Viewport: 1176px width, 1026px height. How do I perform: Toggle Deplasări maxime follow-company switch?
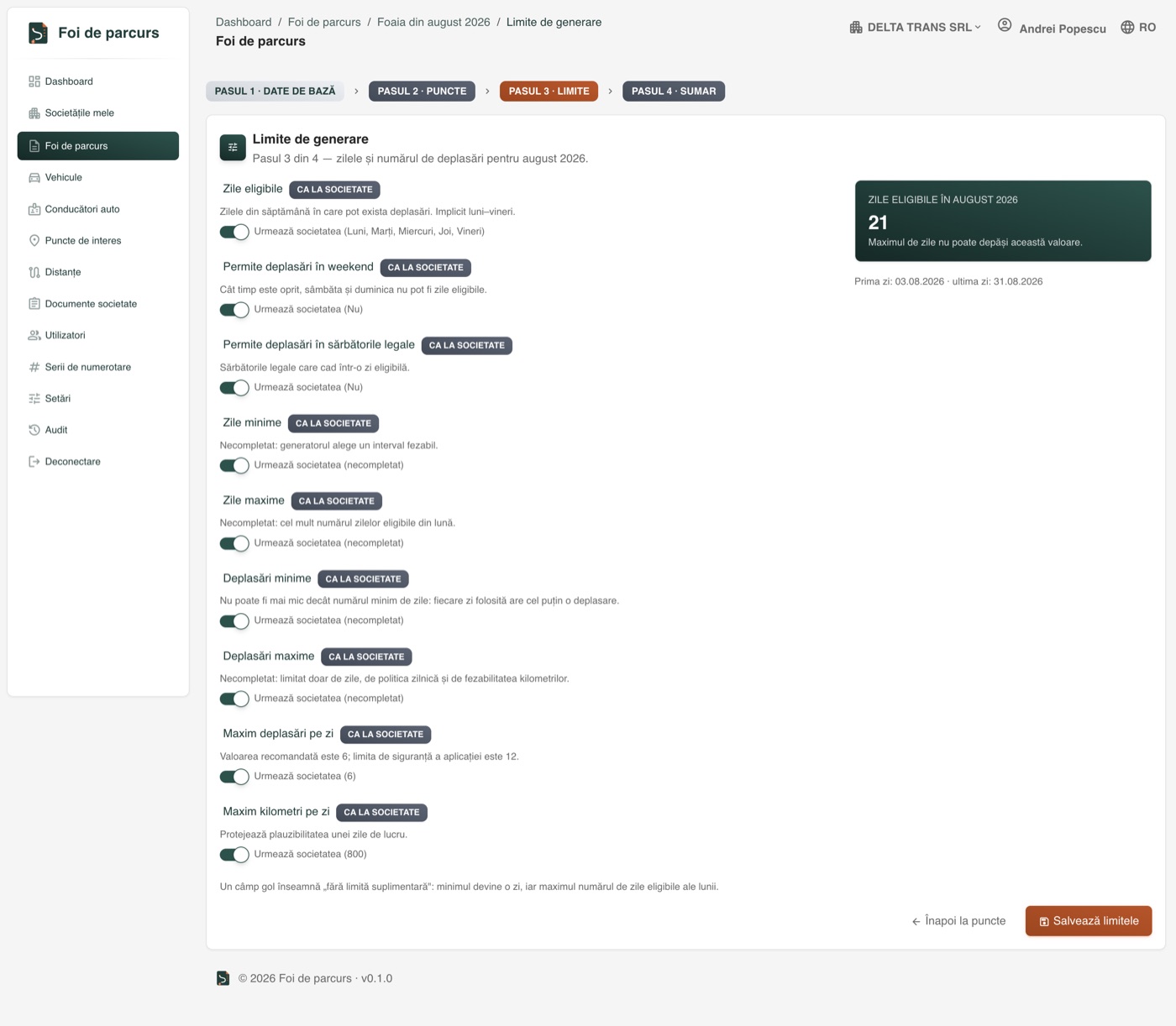234,699
